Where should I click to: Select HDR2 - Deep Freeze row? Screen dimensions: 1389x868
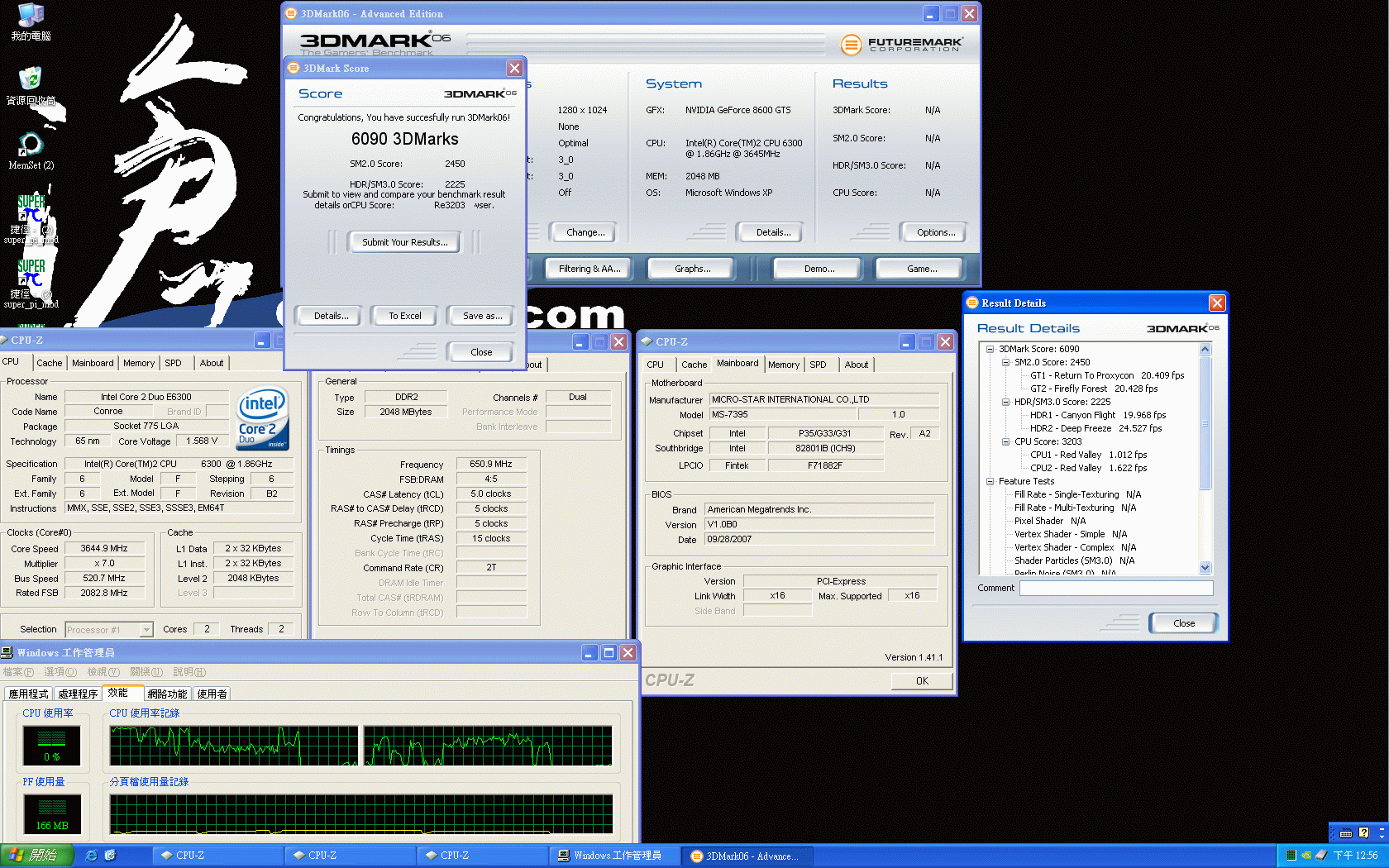click(x=1095, y=428)
